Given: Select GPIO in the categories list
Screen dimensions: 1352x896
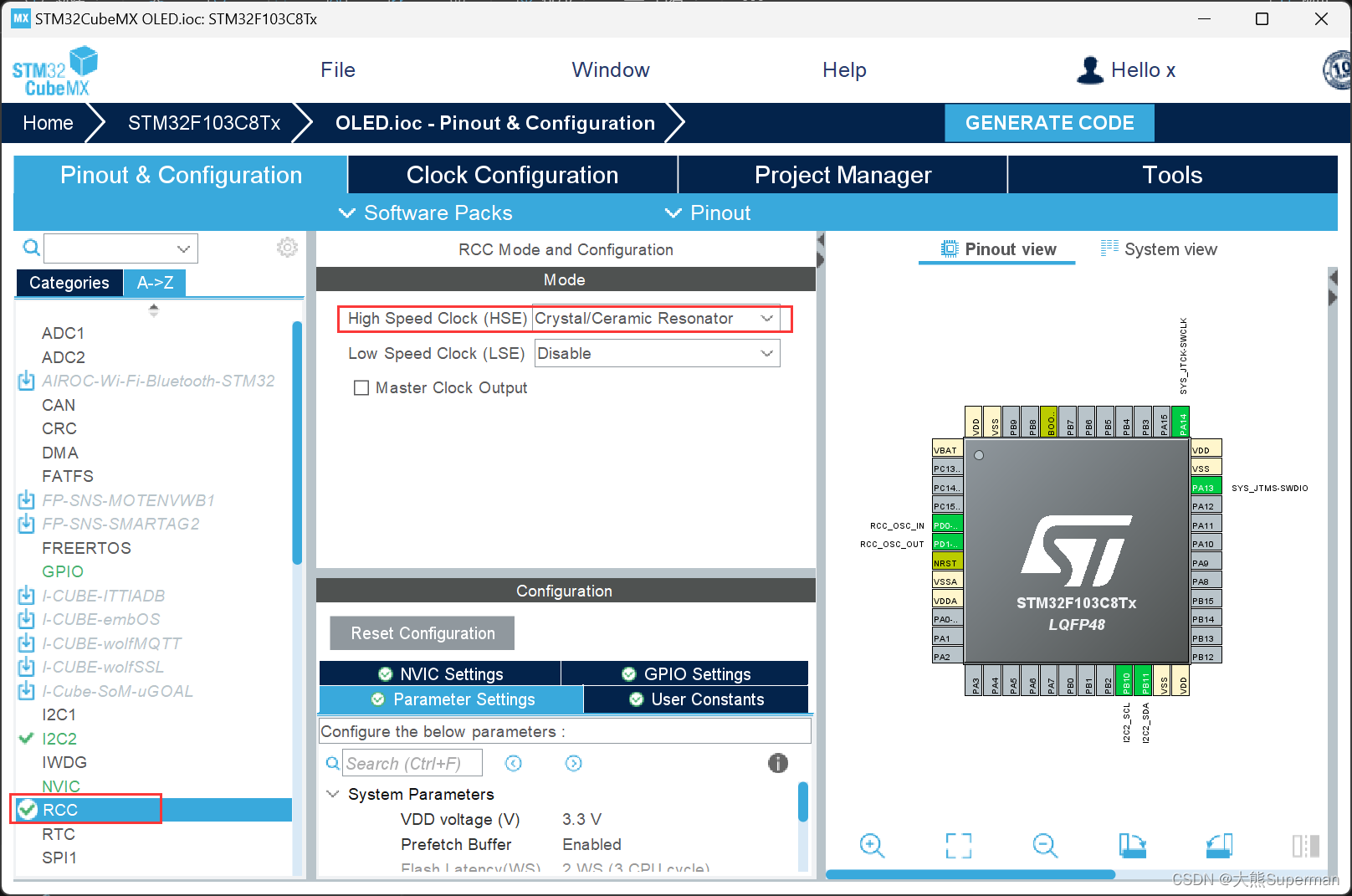Looking at the screenshot, I should [63, 571].
